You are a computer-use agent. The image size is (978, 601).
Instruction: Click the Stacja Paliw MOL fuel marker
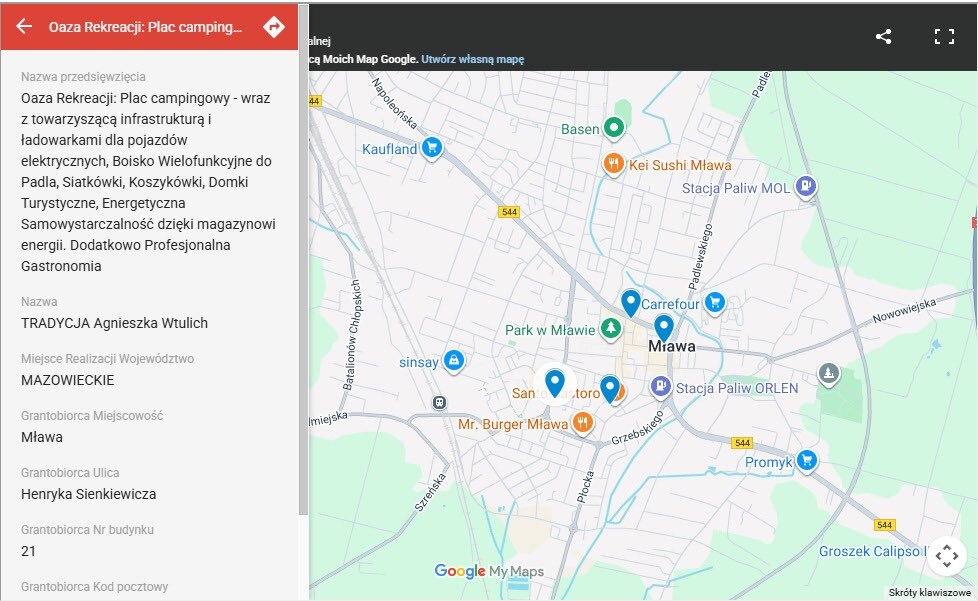click(805, 187)
